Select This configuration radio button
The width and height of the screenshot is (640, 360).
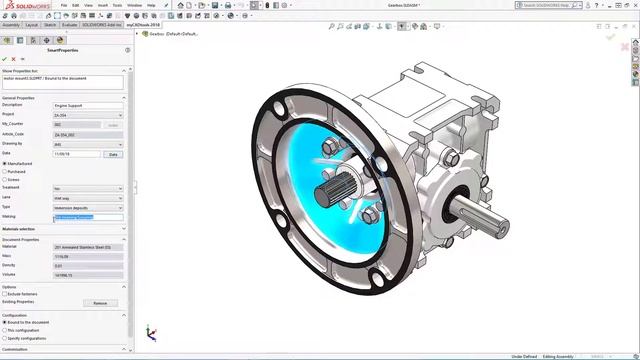click(x=4, y=330)
